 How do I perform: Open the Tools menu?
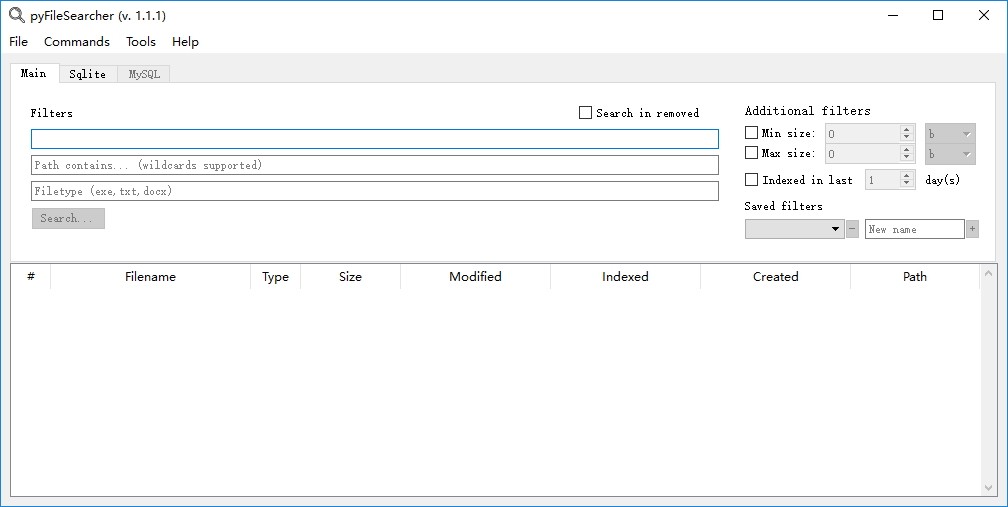(x=141, y=42)
